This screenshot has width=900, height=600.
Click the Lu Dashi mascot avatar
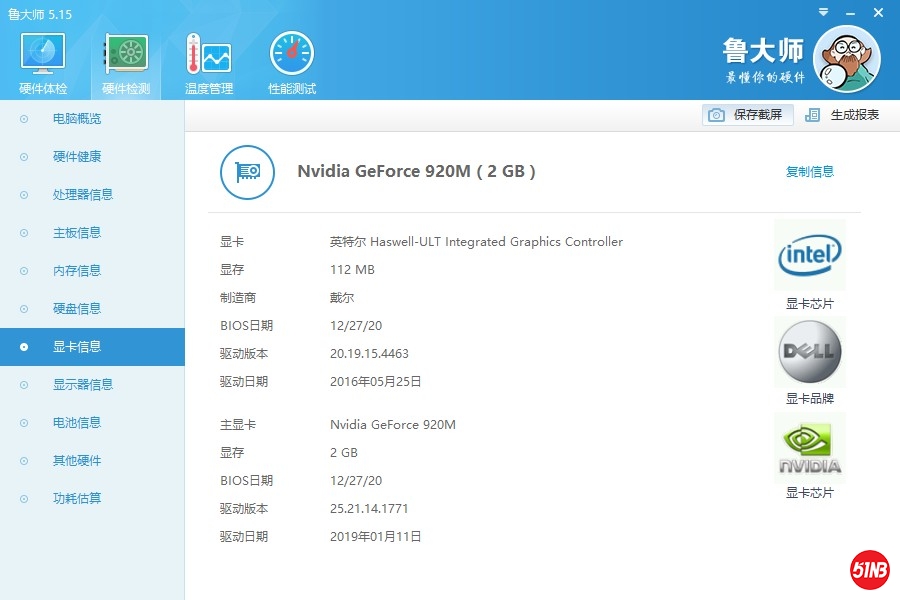pos(846,58)
